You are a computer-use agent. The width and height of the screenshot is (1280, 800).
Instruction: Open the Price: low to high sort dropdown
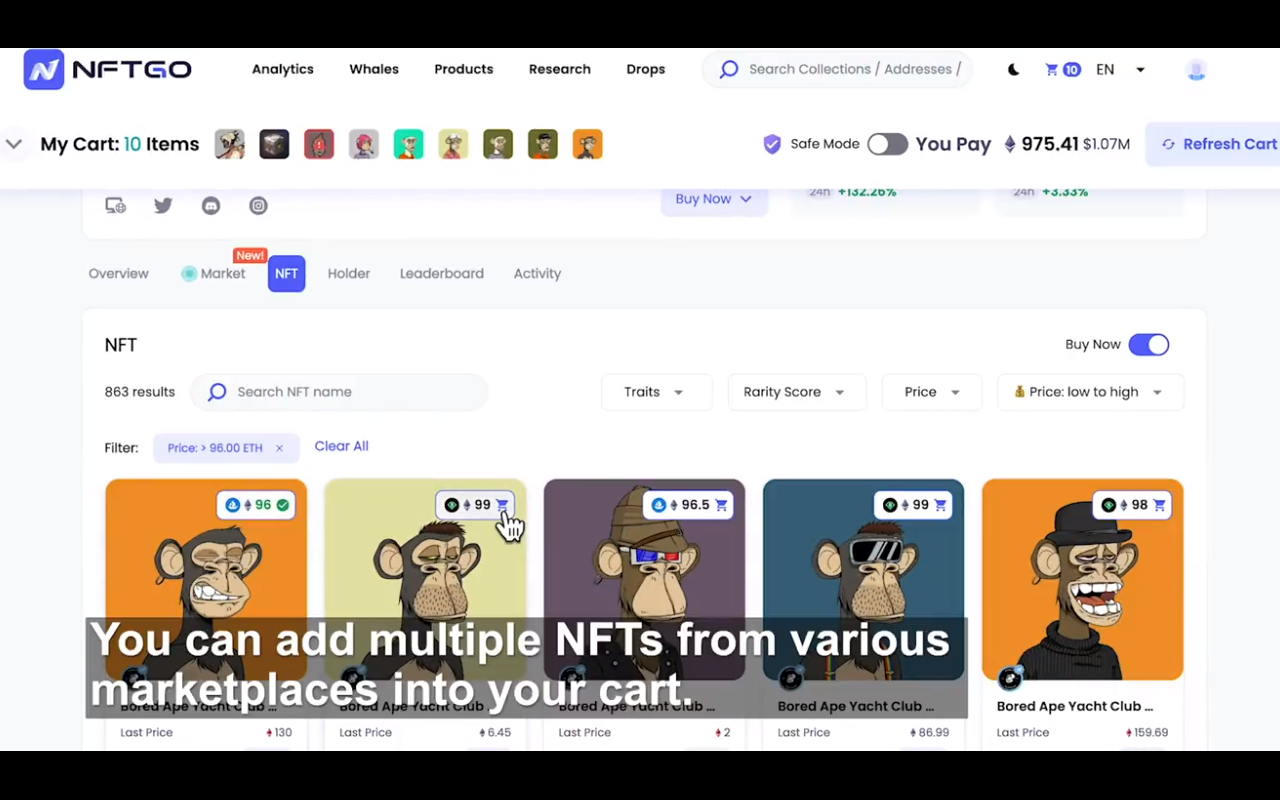(1090, 392)
